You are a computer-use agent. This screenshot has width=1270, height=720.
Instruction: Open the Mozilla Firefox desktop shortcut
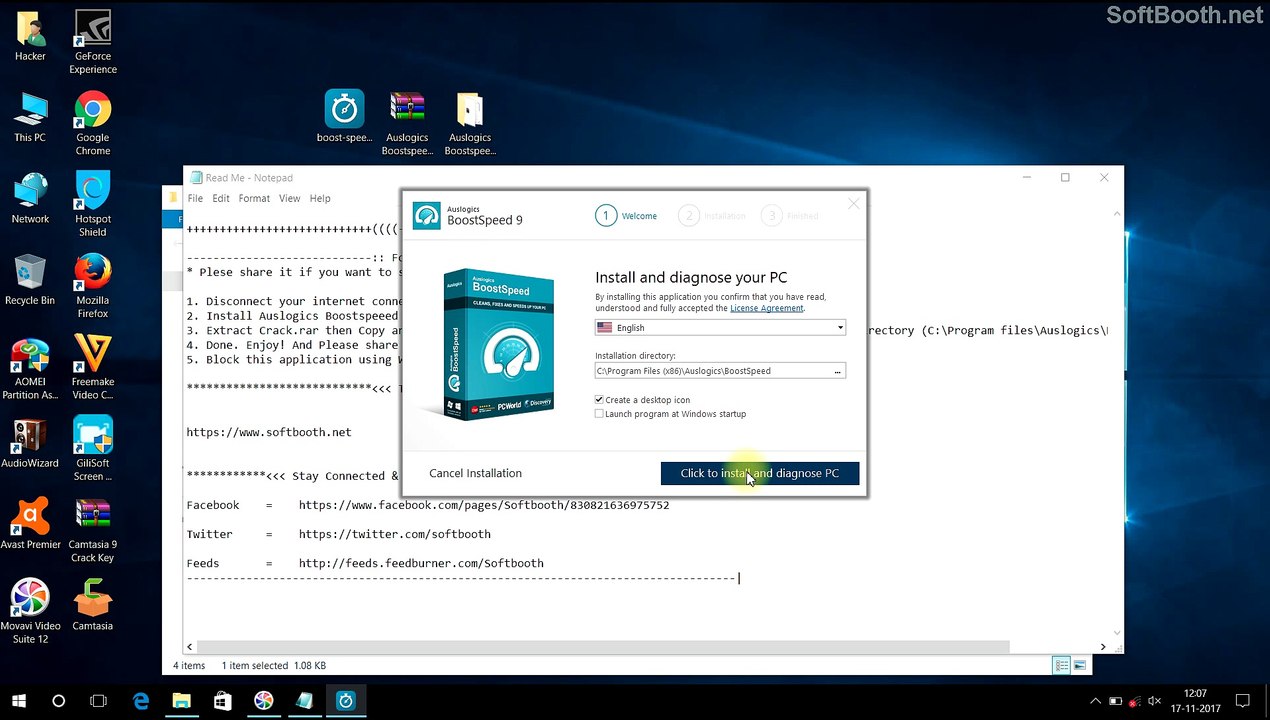pos(92,285)
